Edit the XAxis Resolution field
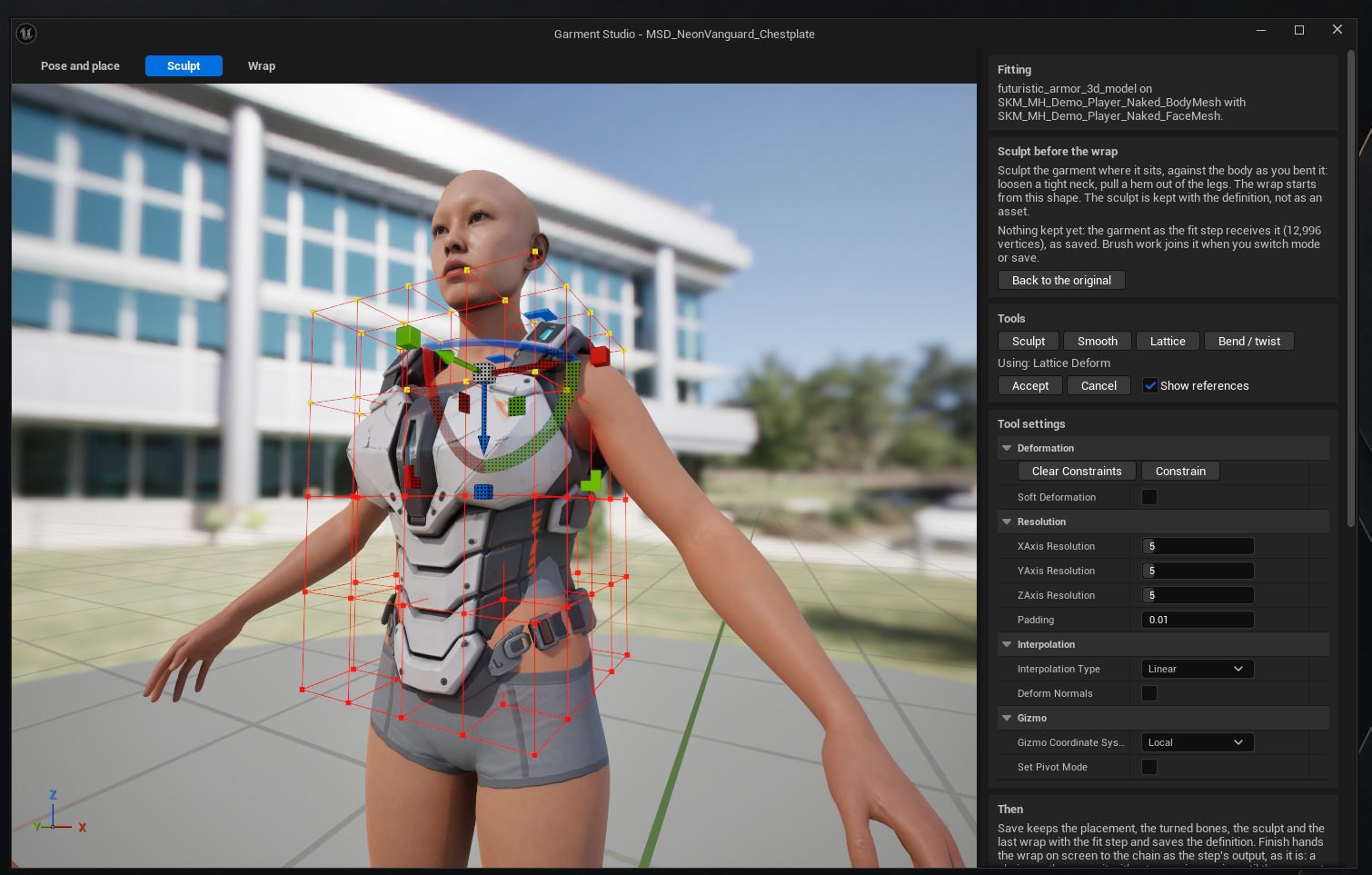 (1198, 546)
